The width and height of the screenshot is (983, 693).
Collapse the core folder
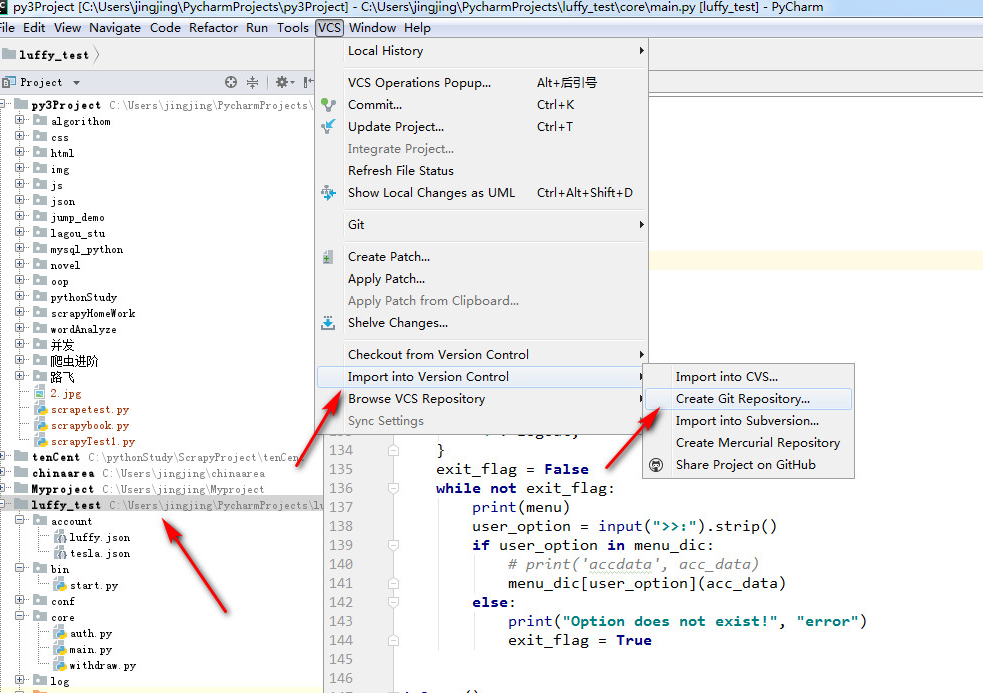(x=19, y=616)
